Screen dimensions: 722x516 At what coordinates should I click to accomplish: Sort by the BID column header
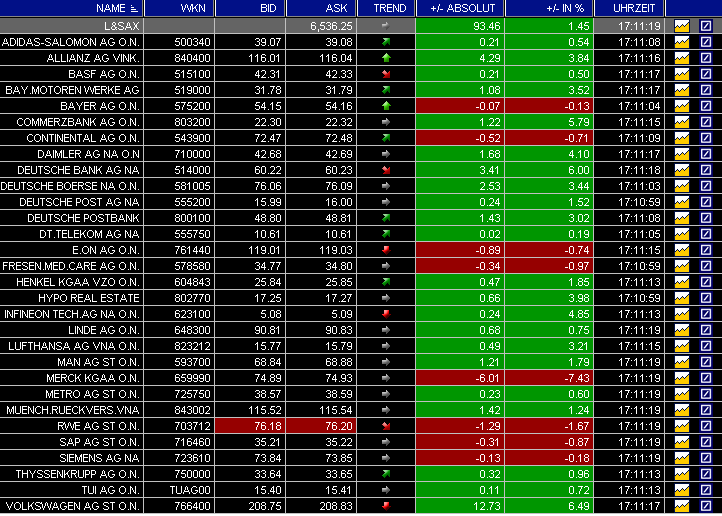click(x=250, y=8)
